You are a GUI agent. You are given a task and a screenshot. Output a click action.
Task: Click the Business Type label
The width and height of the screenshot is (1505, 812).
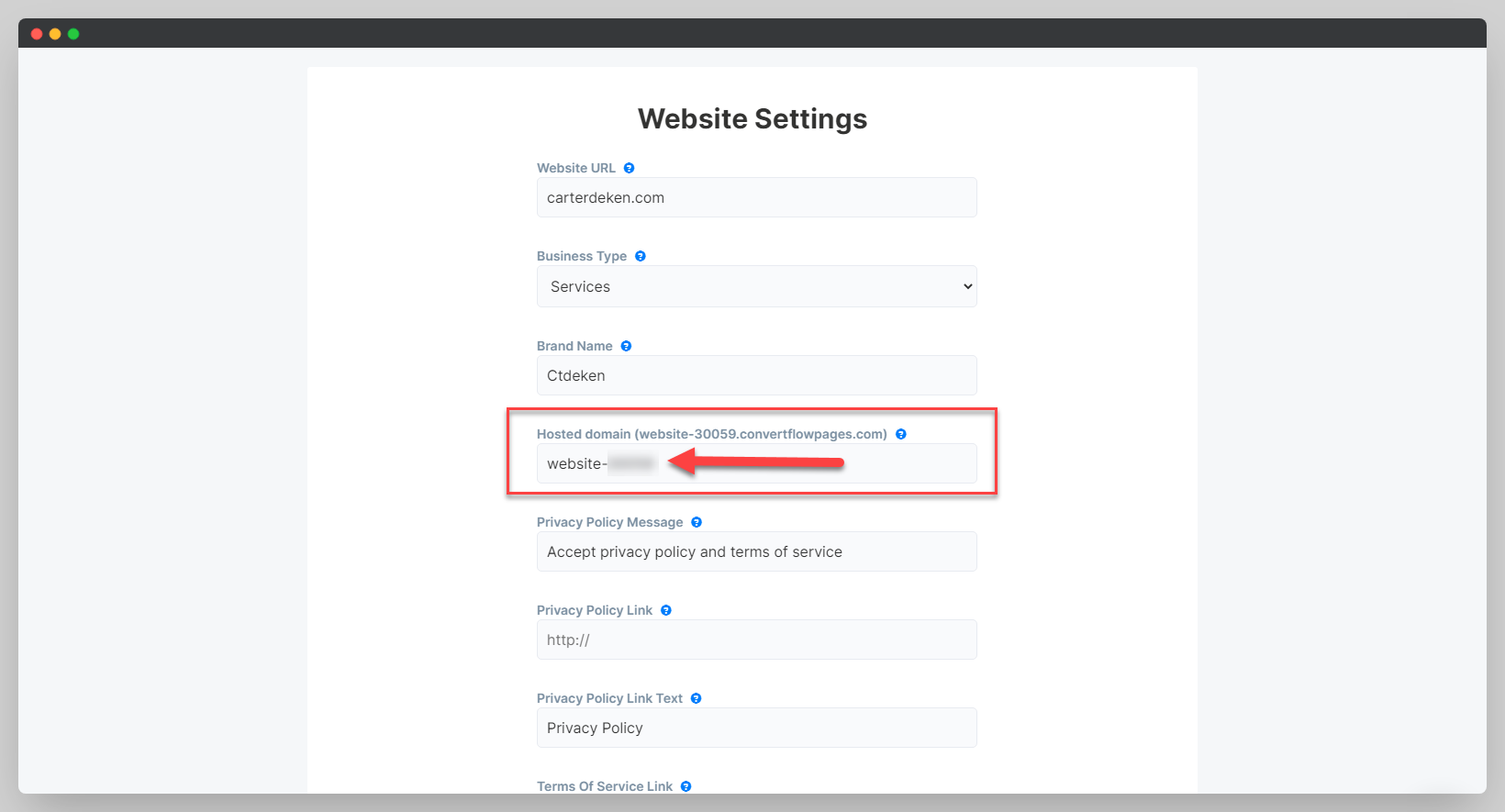[582, 256]
